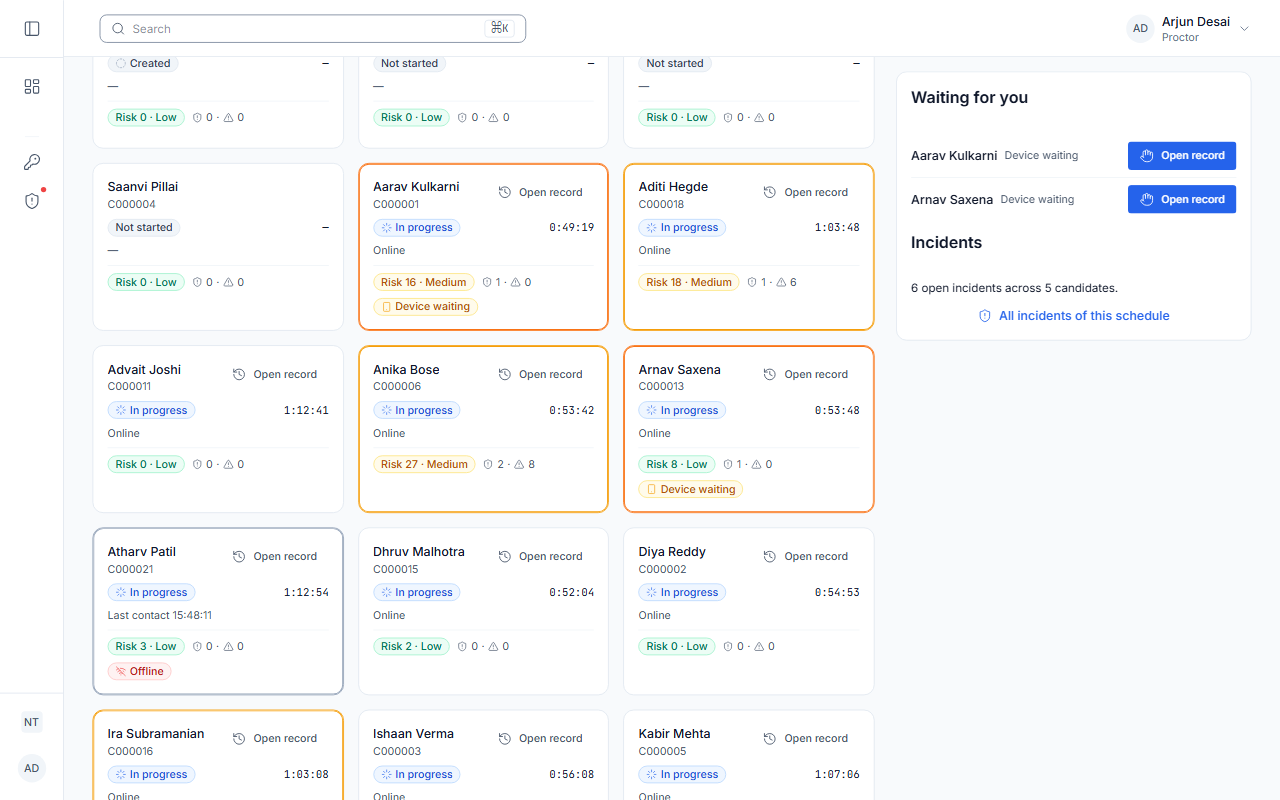Screen dimensions: 1280x800
Task: Open record from Ira Subramanian's card
Action: click(275, 738)
